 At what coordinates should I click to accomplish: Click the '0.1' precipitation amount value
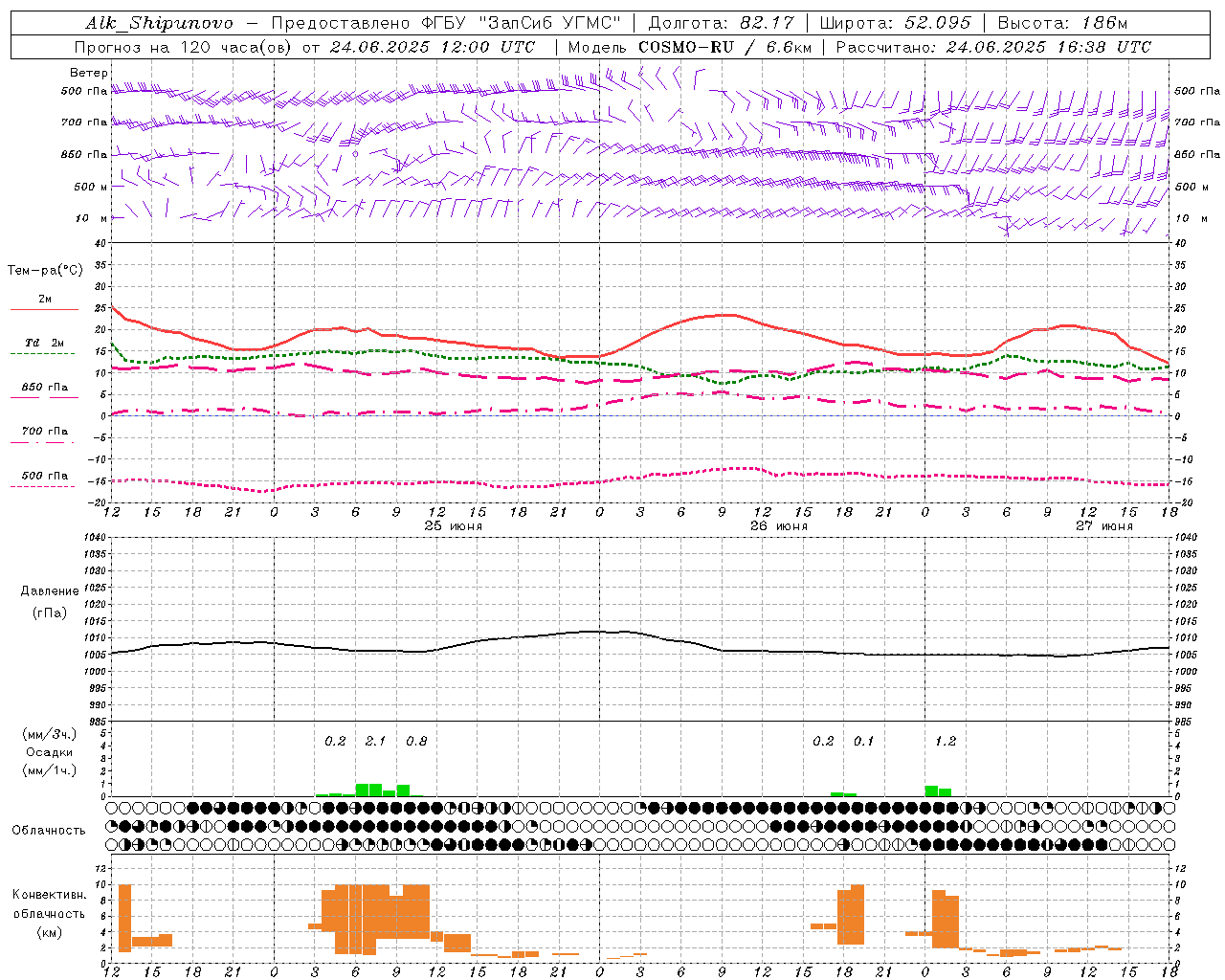(x=863, y=741)
